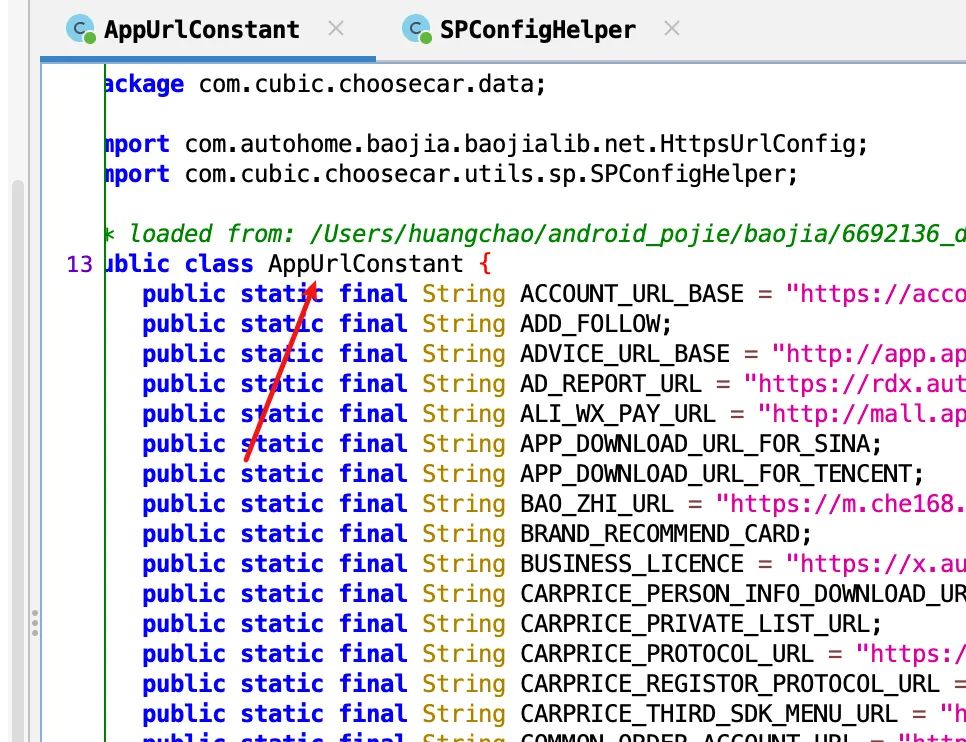Click the opening red brace of the class
The width and height of the screenshot is (966, 742).
485,264
